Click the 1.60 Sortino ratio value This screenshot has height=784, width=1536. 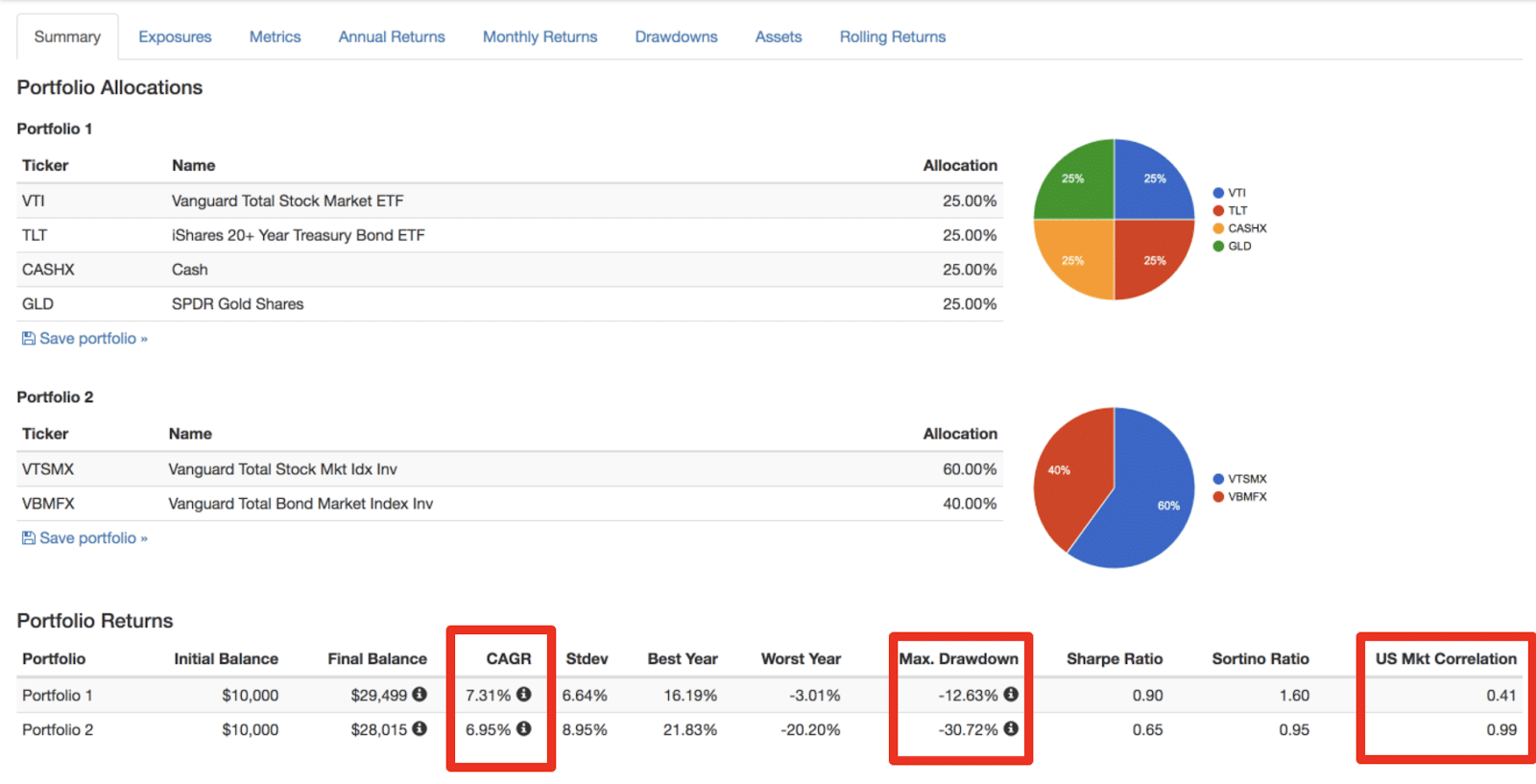tap(1294, 695)
